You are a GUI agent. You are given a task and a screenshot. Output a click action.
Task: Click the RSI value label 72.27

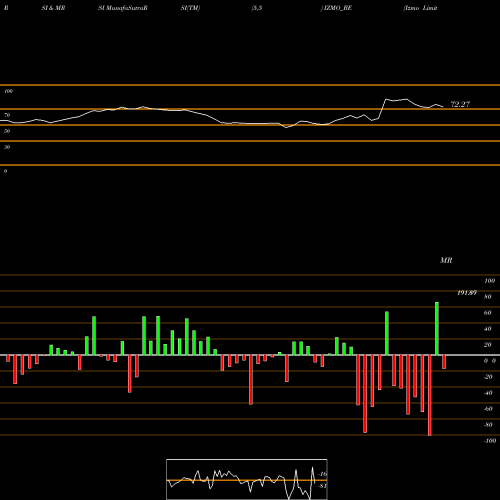pos(460,104)
